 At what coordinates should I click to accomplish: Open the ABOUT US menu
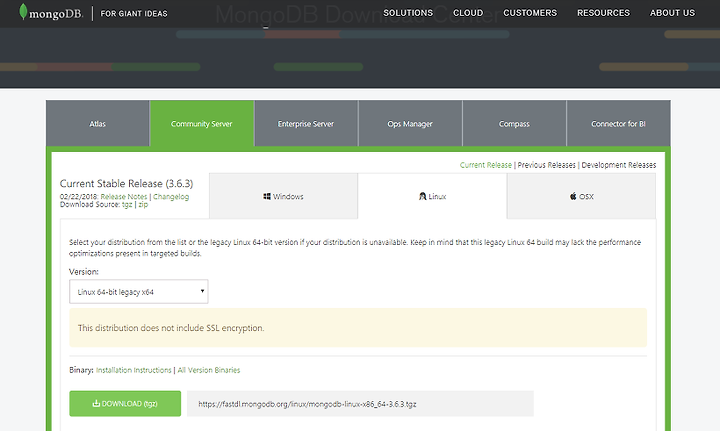pyautogui.click(x=672, y=13)
